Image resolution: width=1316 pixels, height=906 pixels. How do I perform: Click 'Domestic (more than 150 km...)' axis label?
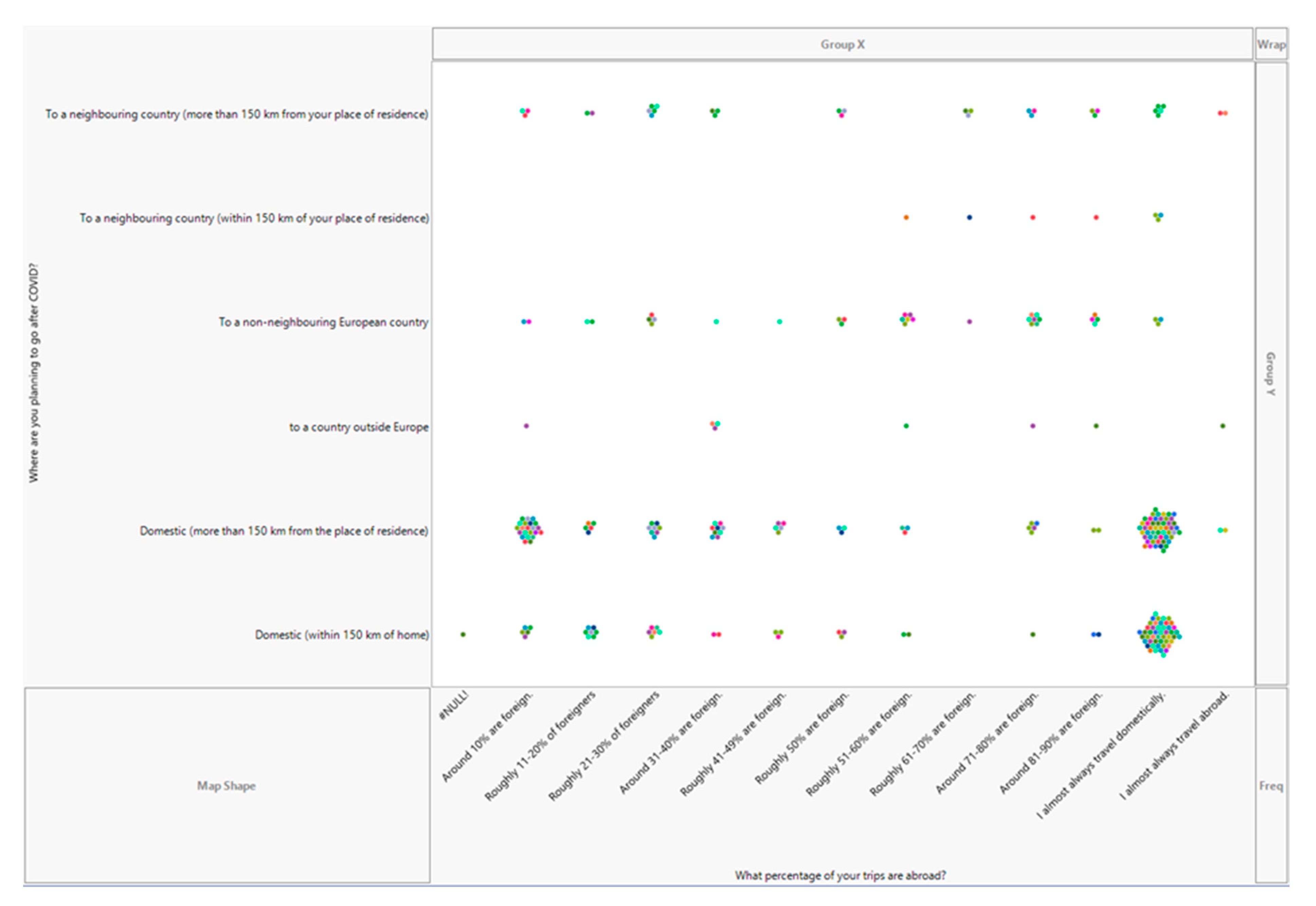point(284,531)
